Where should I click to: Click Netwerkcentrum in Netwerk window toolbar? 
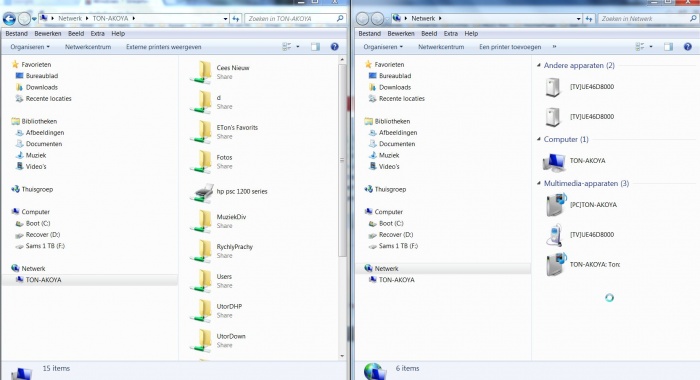(441, 47)
